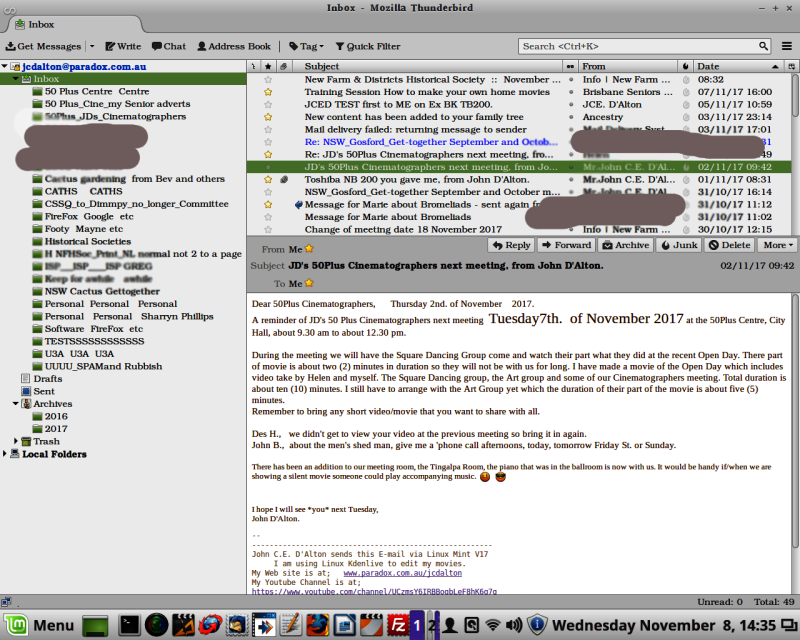The image size is (800, 640).
Task: Launch Firefox from the taskbar
Action: (x=317, y=625)
